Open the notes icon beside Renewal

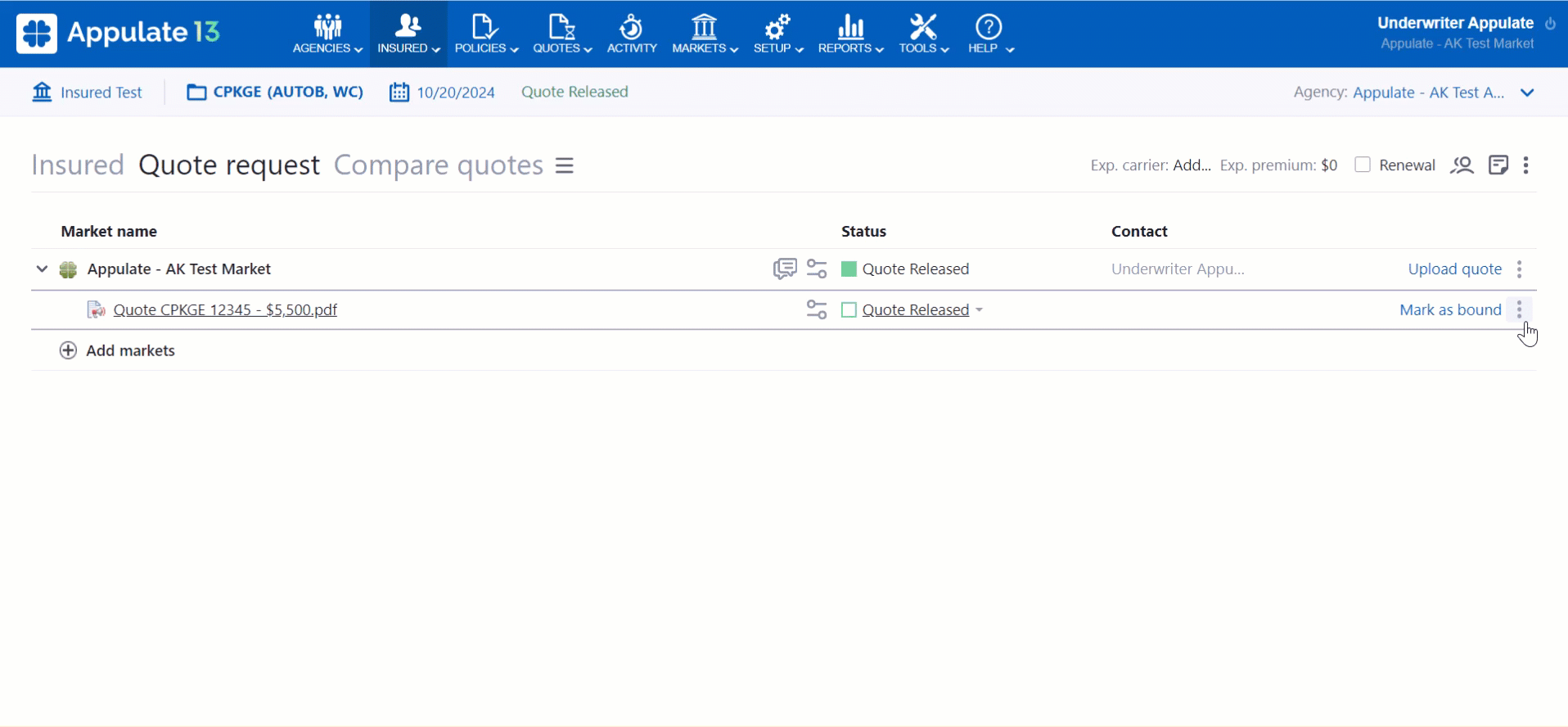[1498, 165]
